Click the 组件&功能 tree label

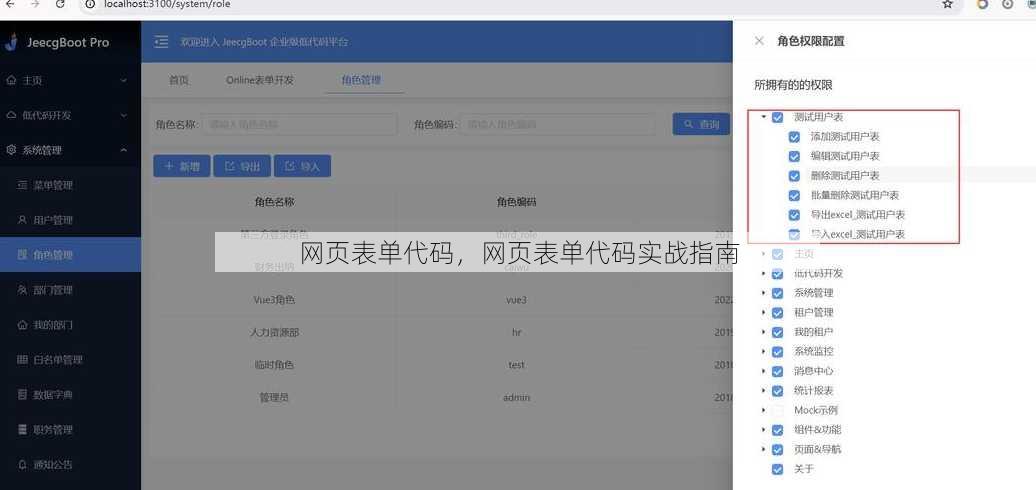pos(817,430)
